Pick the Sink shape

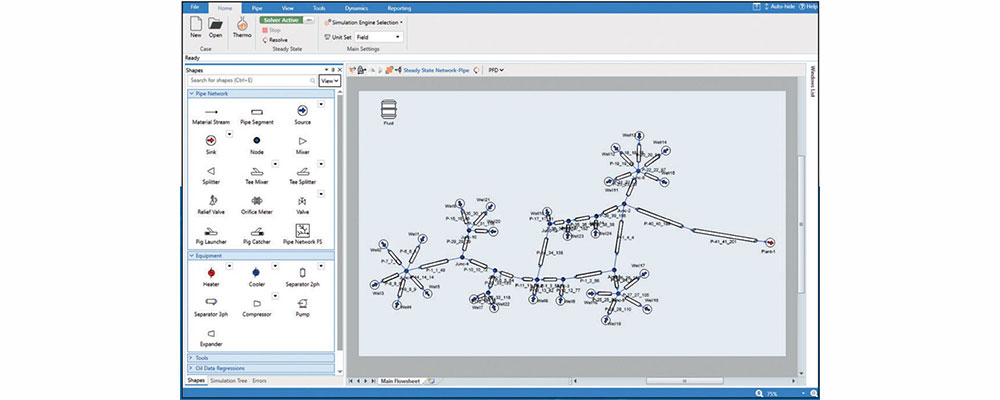pos(211,145)
